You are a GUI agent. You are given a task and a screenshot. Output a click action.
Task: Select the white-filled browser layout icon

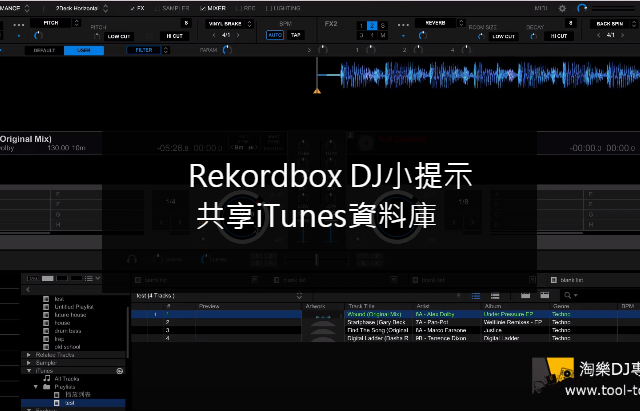(48, 278)
